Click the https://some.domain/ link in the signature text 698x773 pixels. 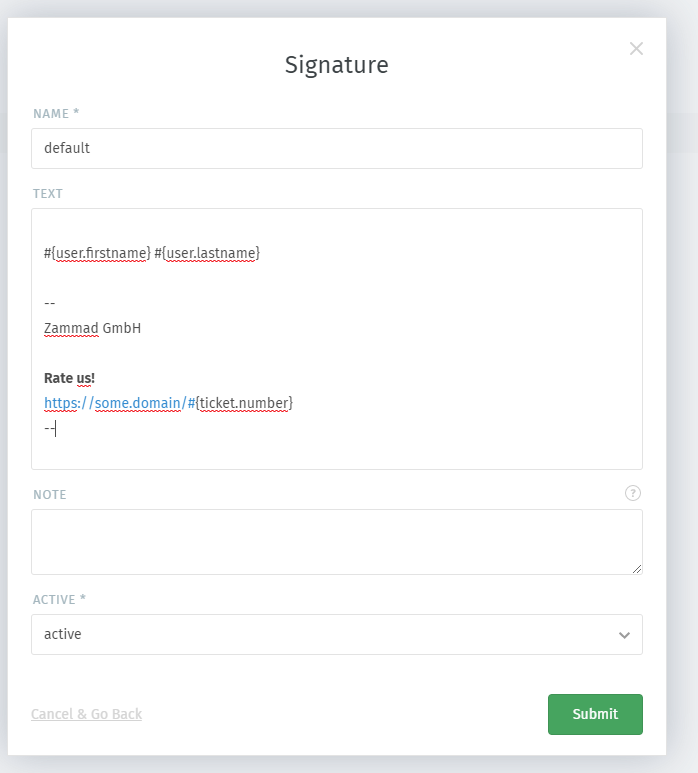pos(115,403)
